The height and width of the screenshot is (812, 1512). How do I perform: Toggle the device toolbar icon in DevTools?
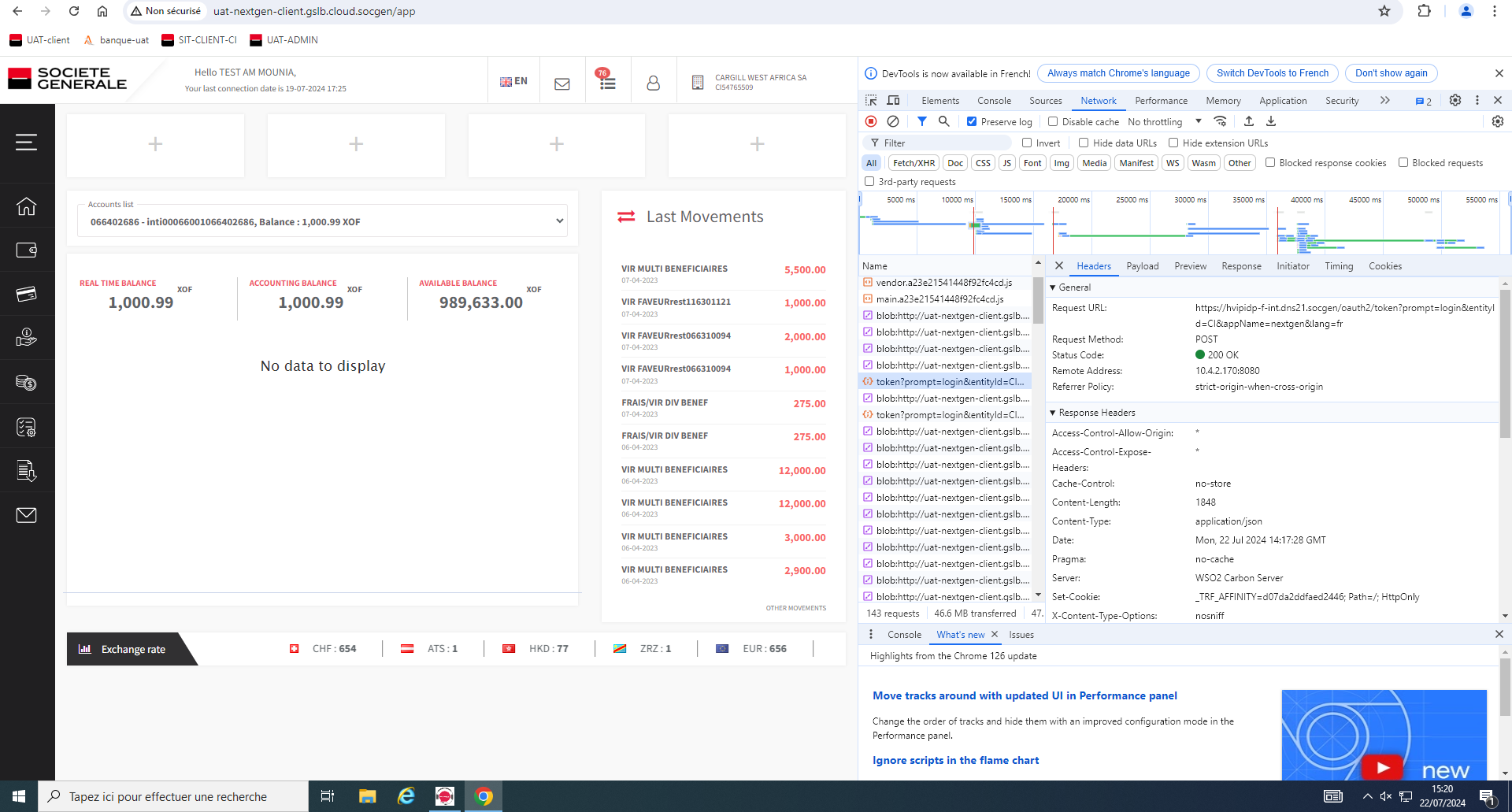pyautogui.click(x=893, y=100)
